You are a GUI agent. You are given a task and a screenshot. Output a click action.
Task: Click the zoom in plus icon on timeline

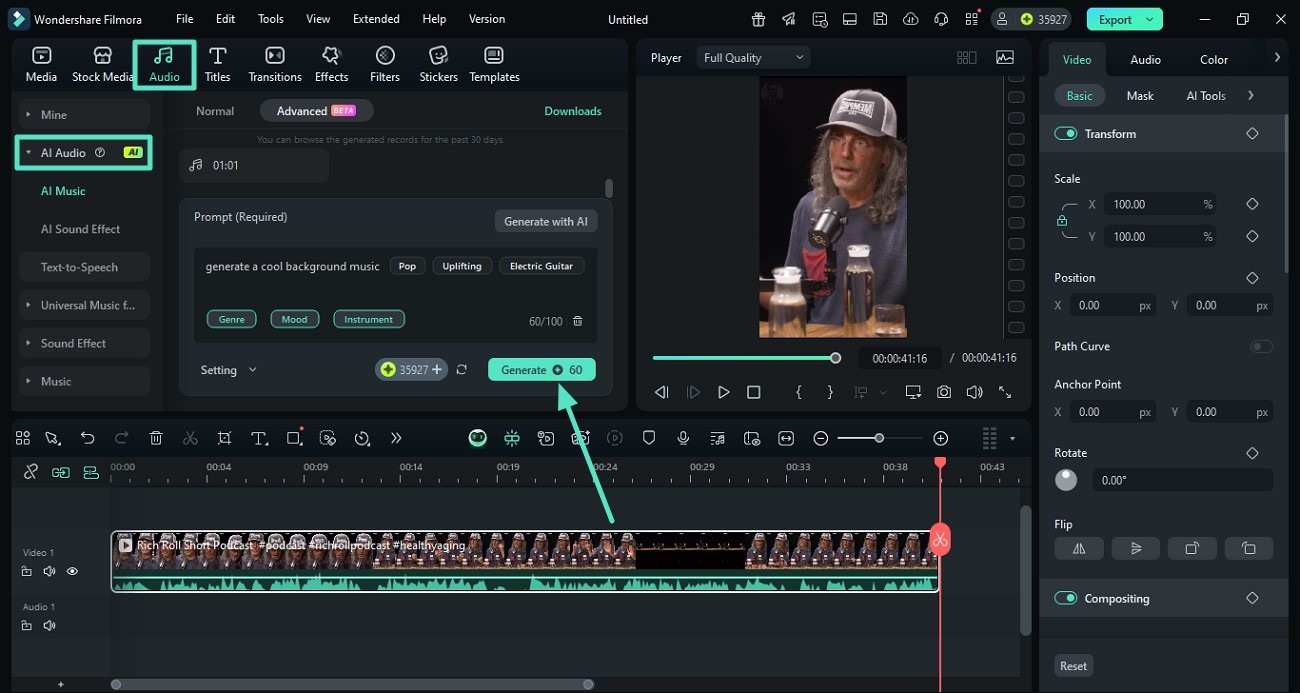point(940,438)
